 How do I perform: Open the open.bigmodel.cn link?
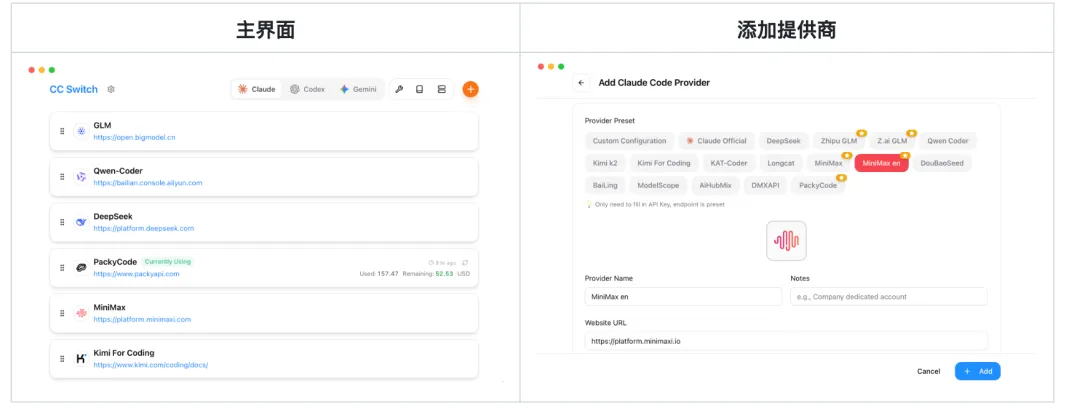pyautogui.click(x=134, y=138)
